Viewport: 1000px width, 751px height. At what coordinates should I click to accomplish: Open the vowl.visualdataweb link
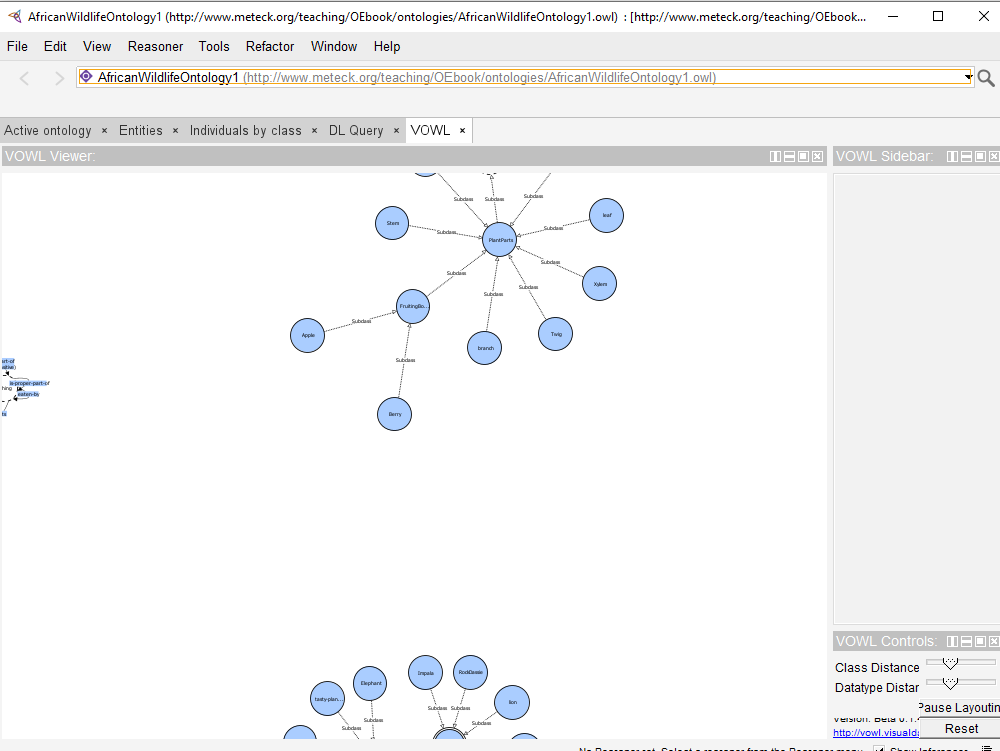pyautogui.click(x=877, y=732)
